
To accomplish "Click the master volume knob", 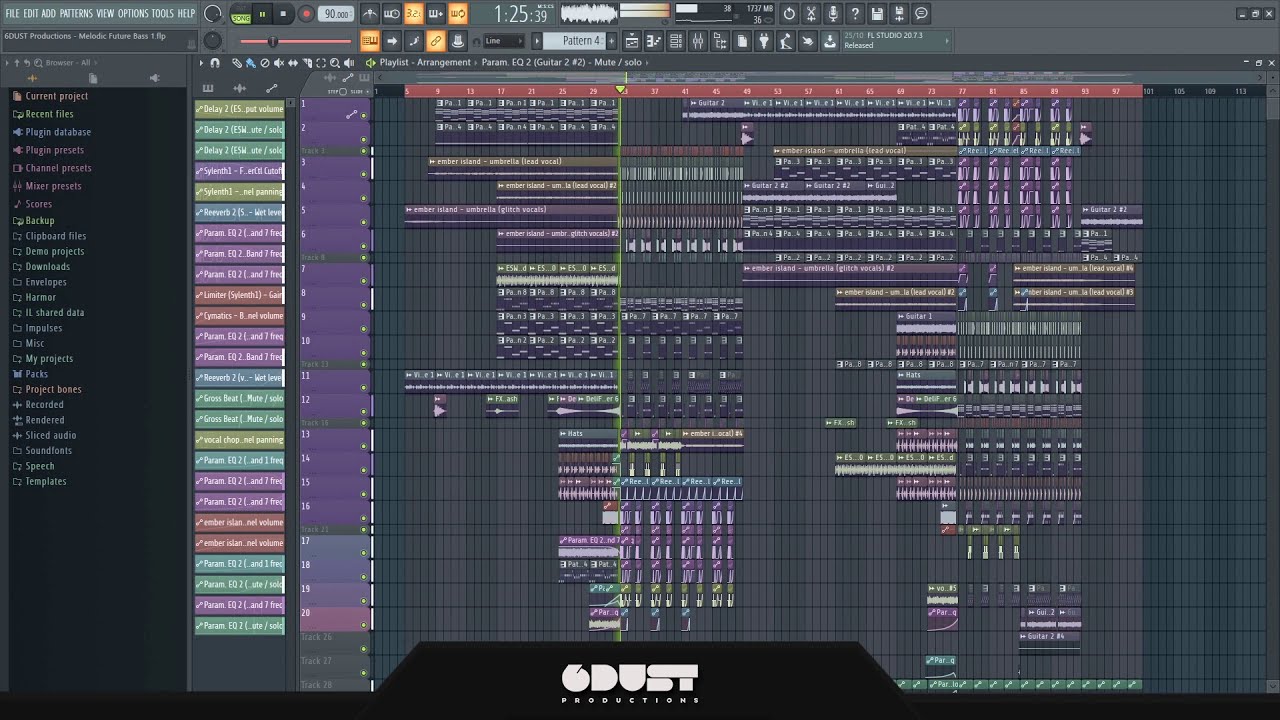I will pos(213,14).
